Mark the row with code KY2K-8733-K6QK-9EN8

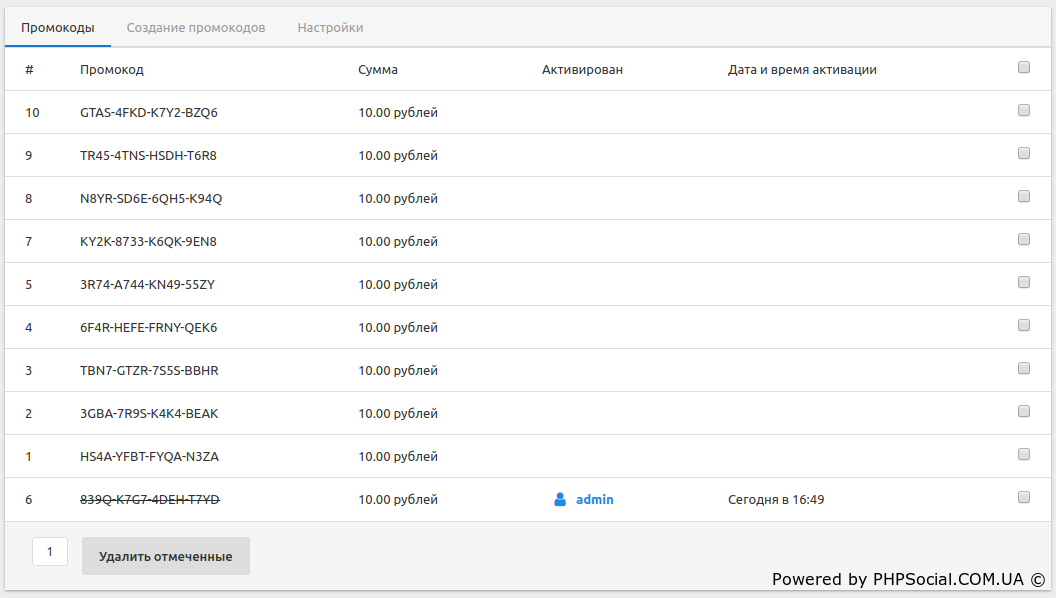click(x=1023, y=240)
